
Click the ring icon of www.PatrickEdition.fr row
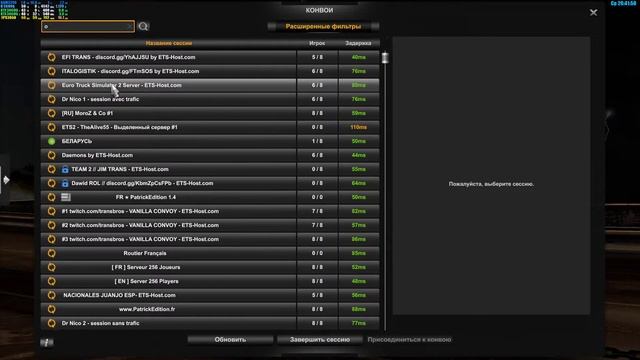tap(51, 309)
